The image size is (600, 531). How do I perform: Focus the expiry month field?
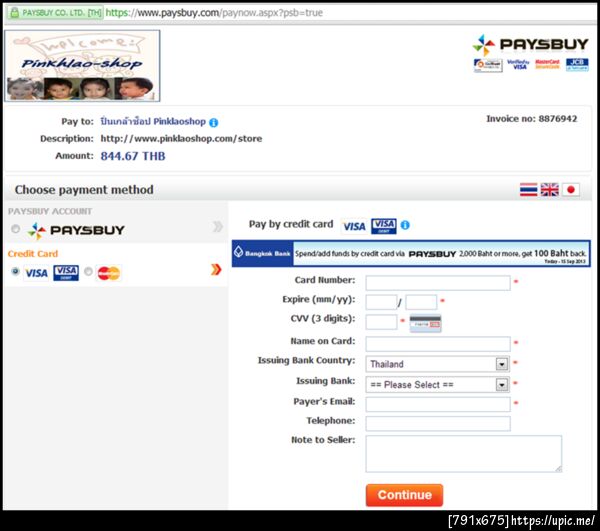[381, 302]
